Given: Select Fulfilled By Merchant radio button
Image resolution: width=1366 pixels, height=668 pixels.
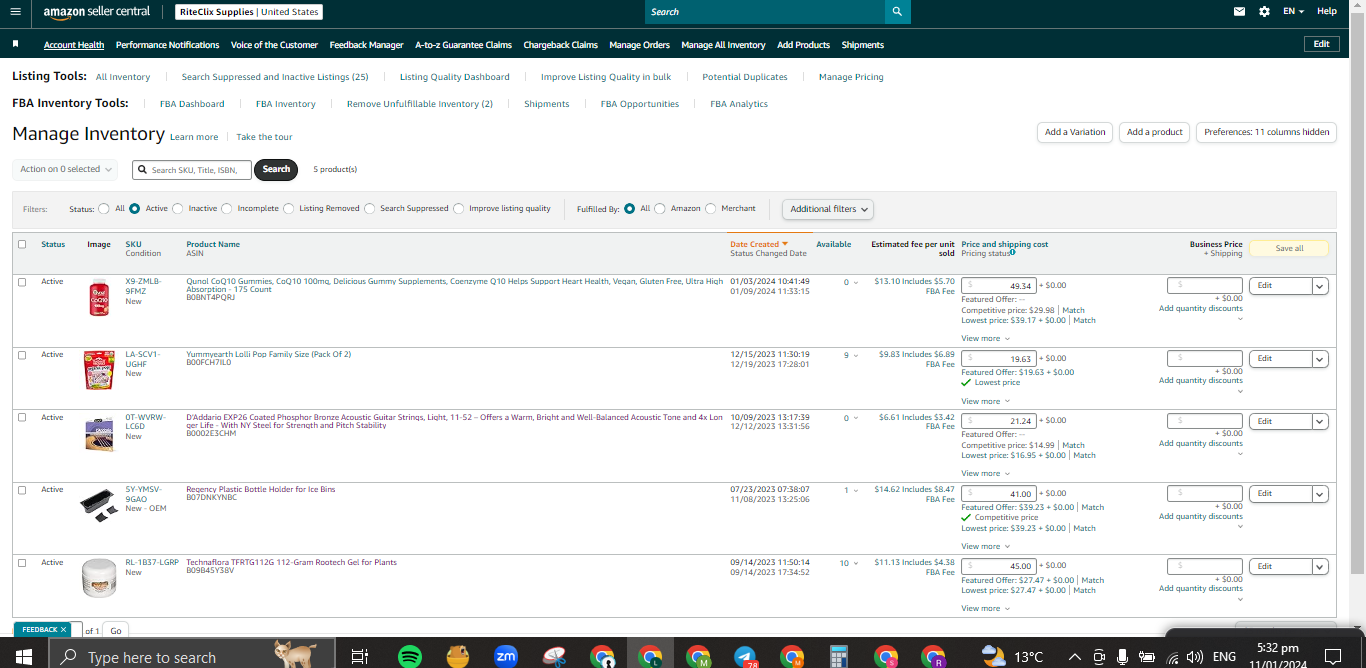Looking at the screenshot, I should (711, 209).
